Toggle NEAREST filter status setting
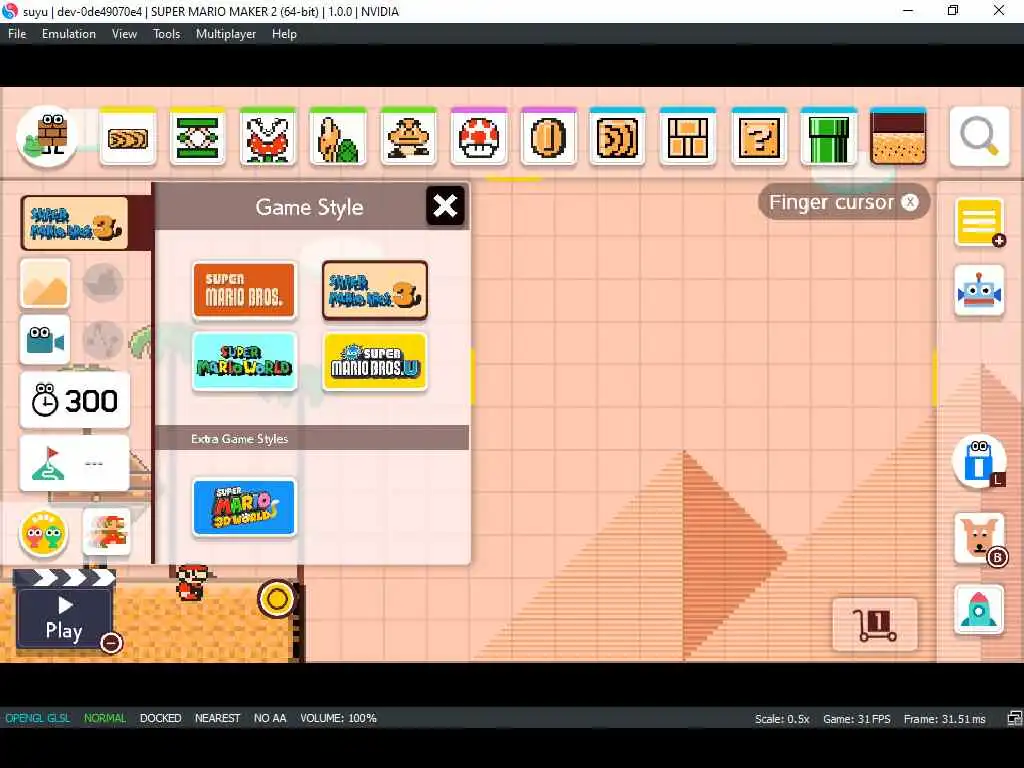Viewport: 1024px width, 768px height. pyautogui.click(x=217, y=718)
